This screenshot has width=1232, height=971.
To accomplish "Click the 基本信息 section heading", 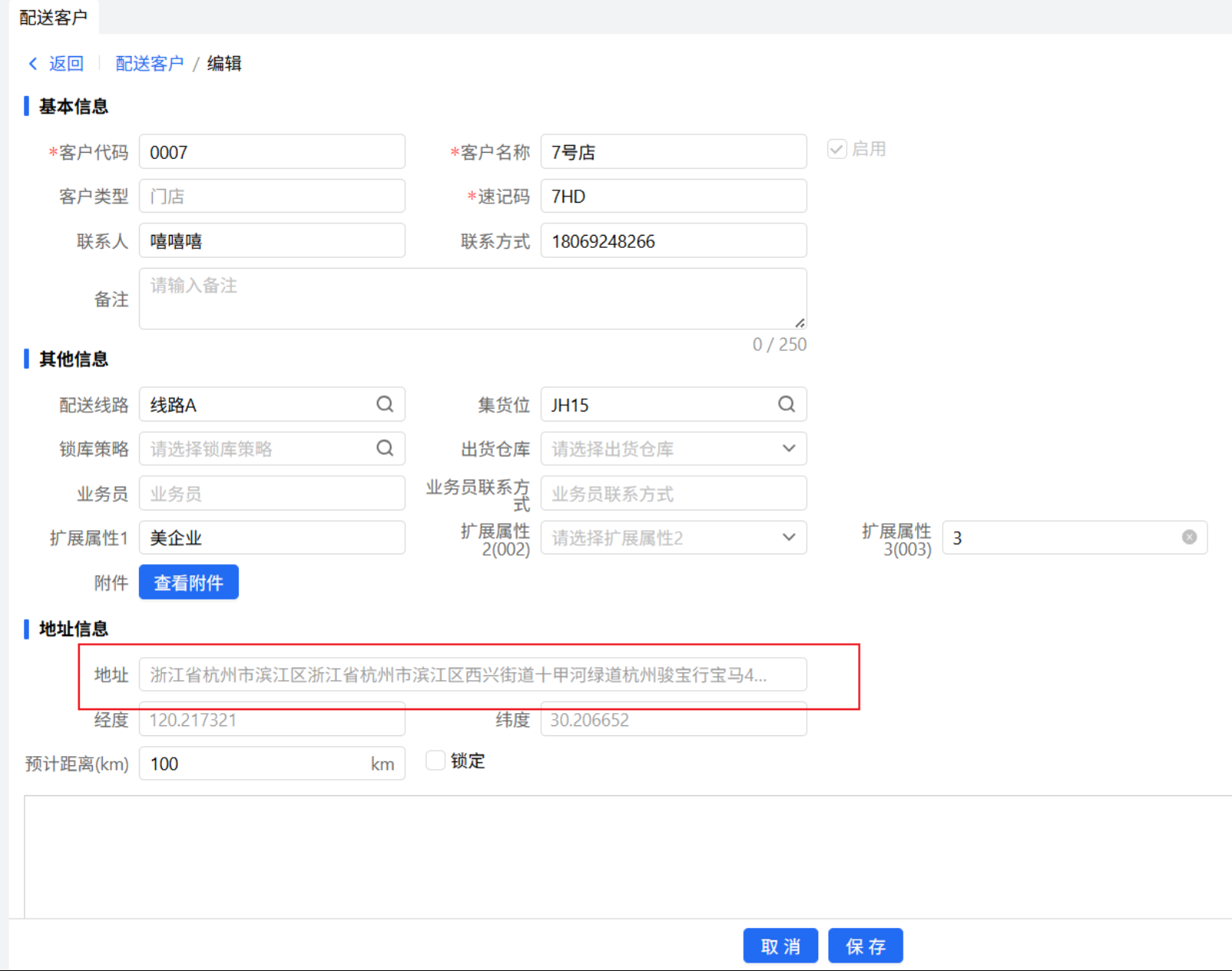I will [x=74, y=106].
